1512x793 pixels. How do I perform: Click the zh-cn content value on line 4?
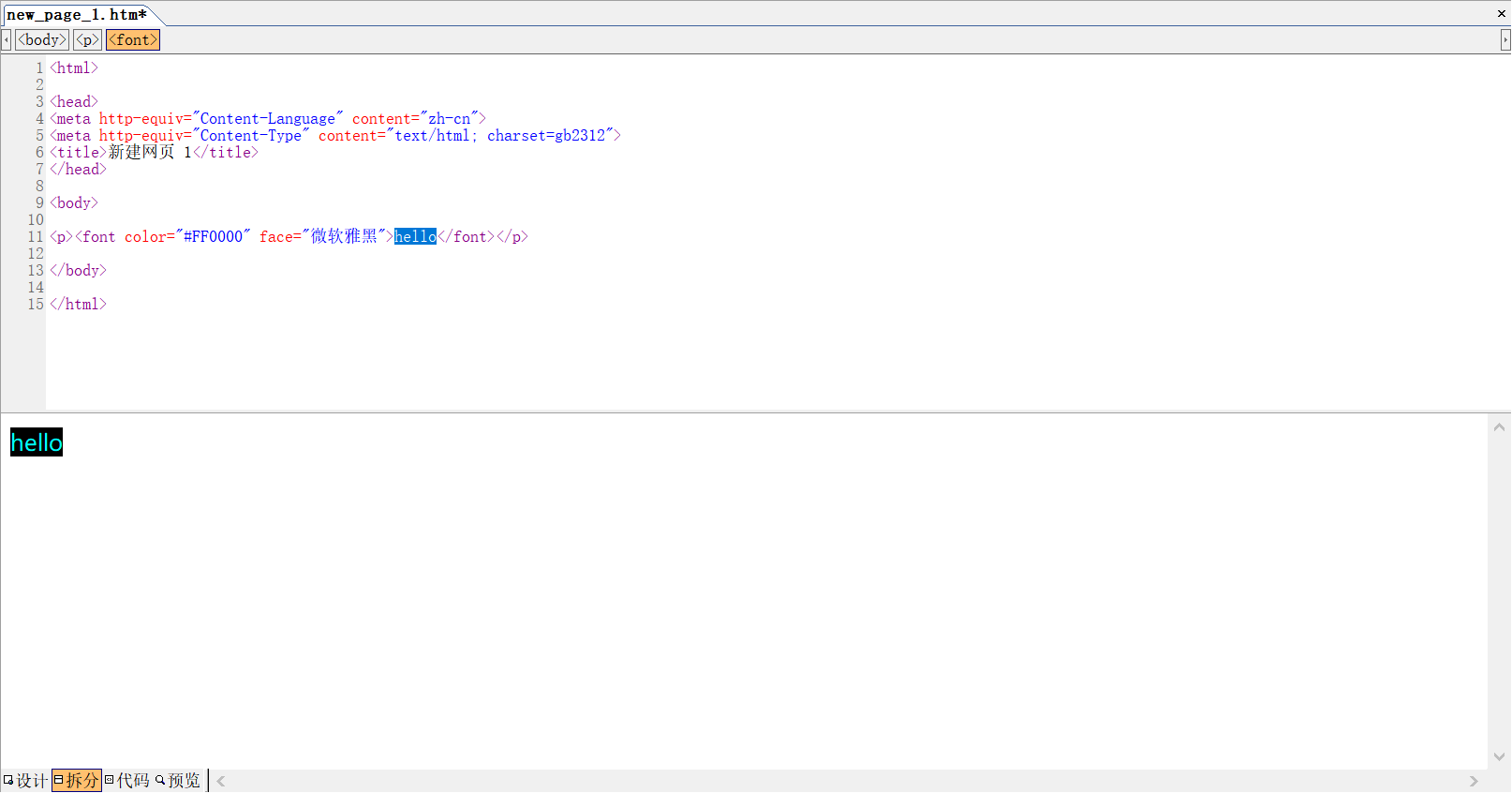tap(450, 118)
